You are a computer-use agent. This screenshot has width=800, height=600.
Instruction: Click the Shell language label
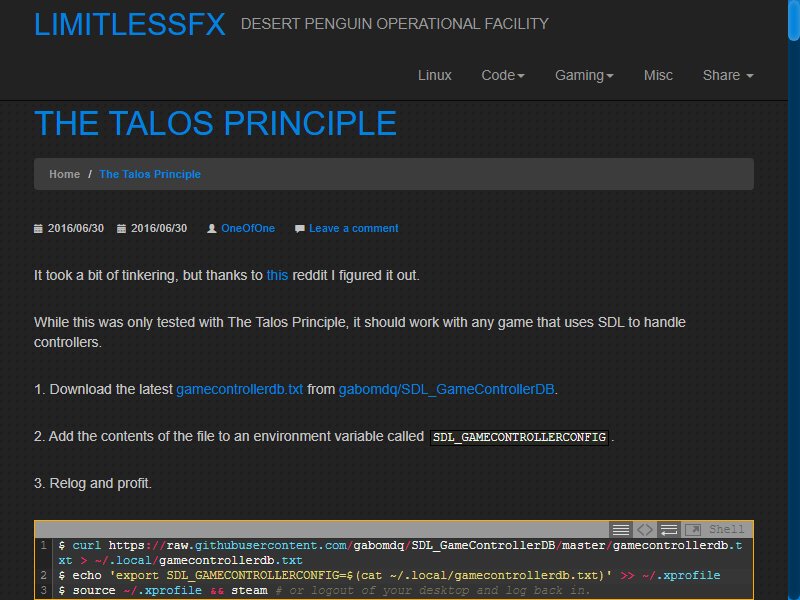pos(727,530)
